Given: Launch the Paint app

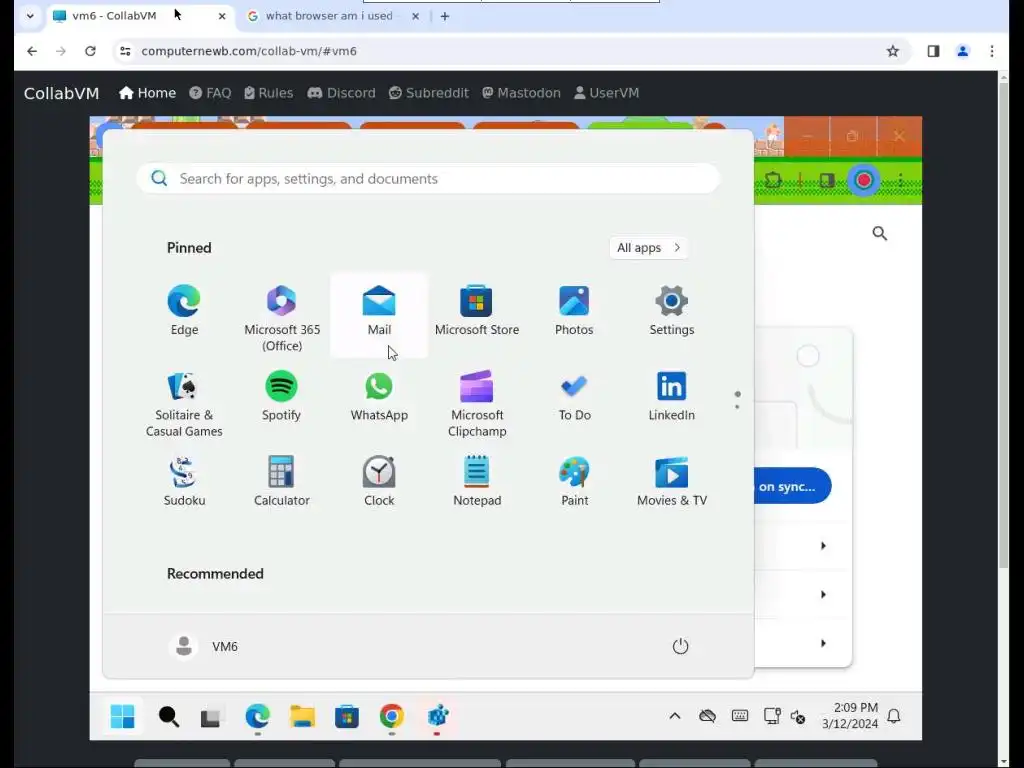Looking at the screenshot, I should click(574, 482).
